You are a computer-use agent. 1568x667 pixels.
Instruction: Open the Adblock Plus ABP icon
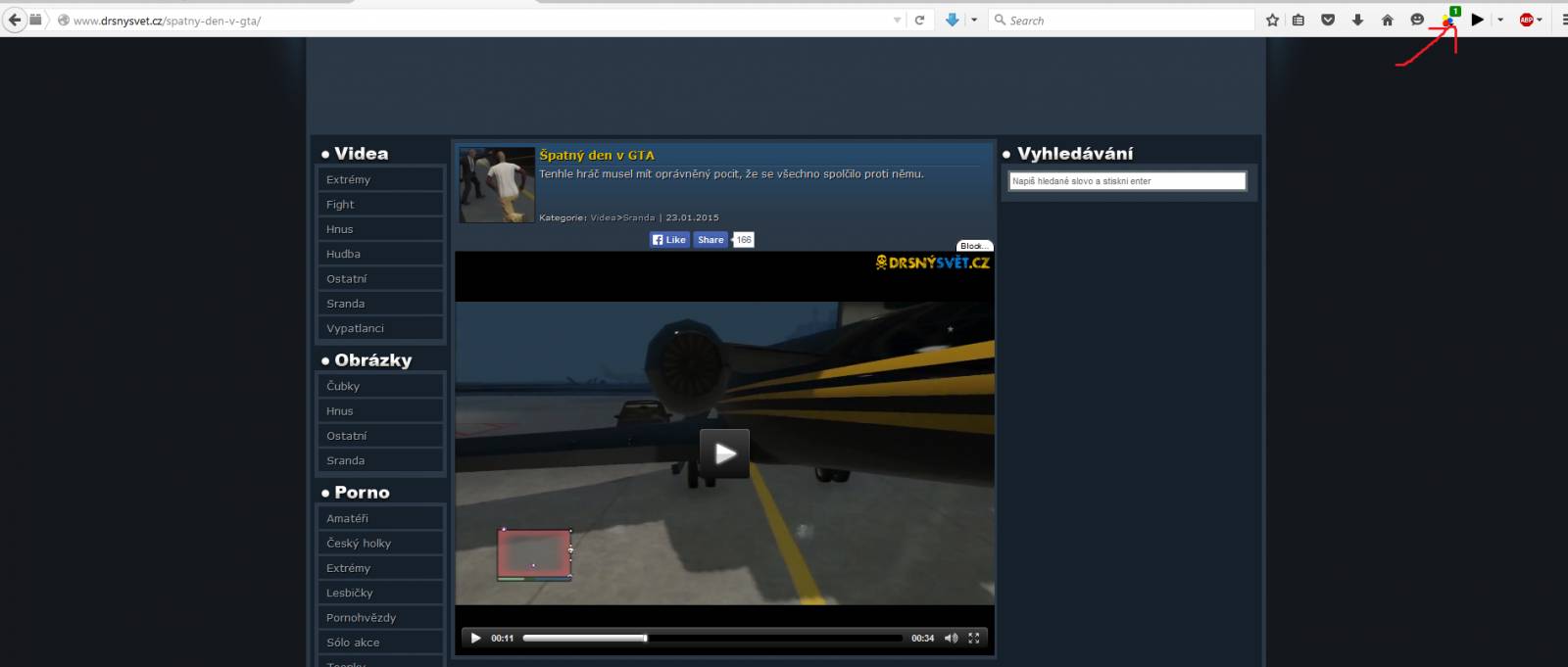1526,20
